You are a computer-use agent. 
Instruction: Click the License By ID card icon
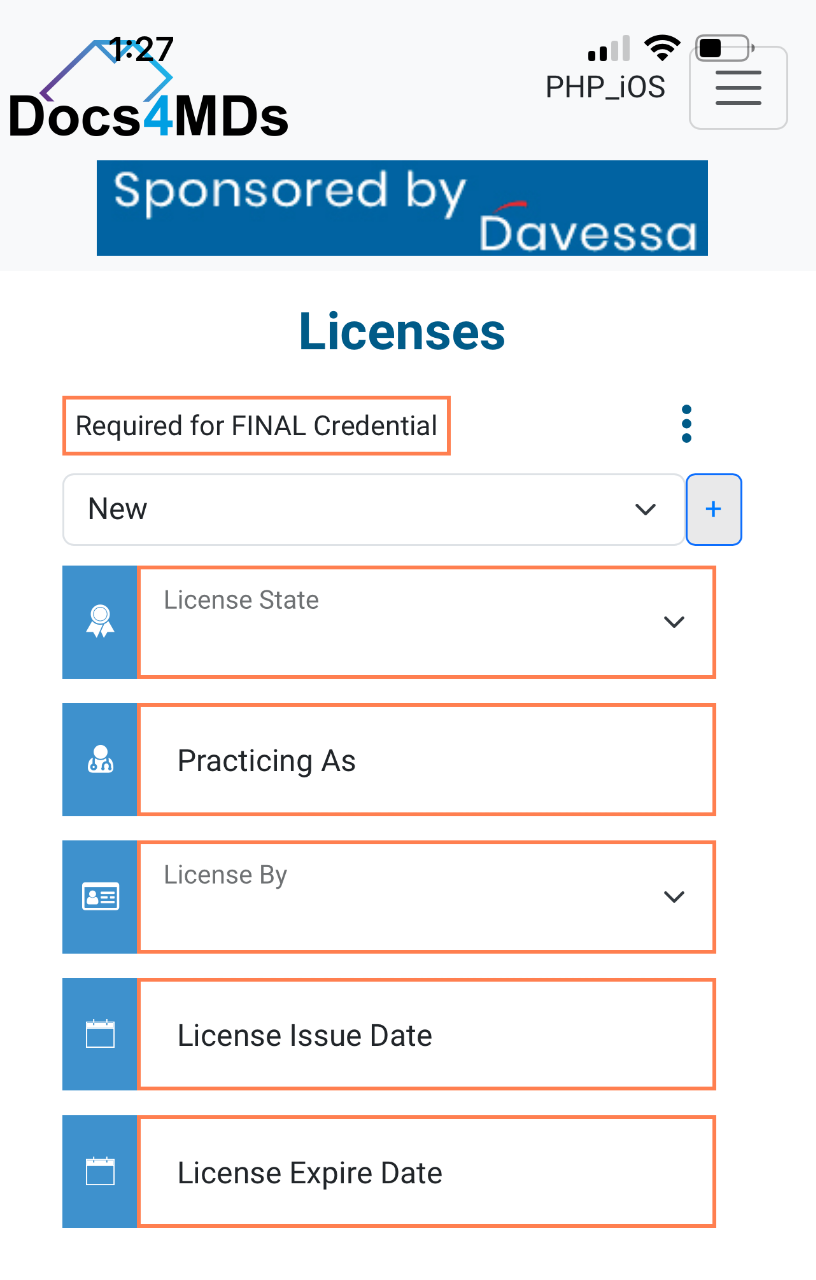coord(100,897)
